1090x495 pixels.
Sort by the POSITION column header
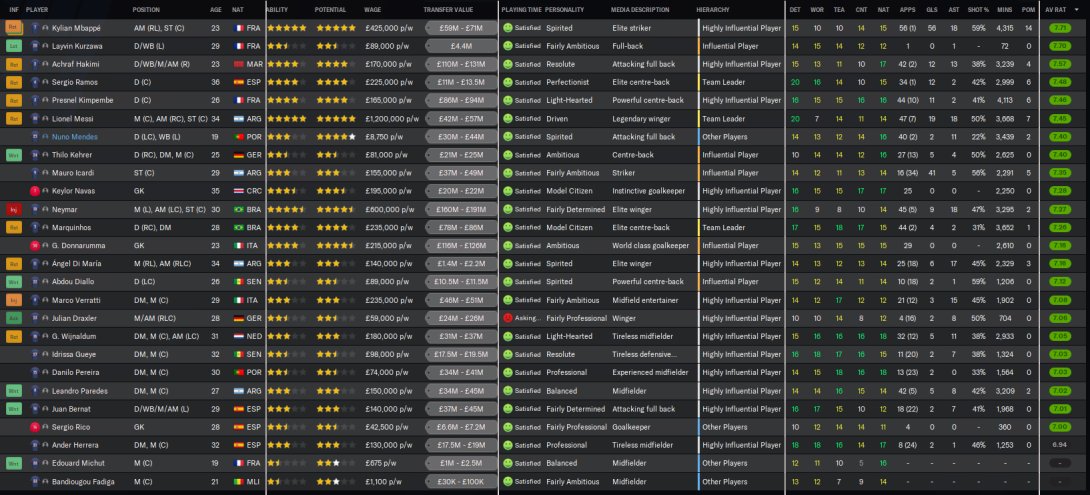coord(146,10)
